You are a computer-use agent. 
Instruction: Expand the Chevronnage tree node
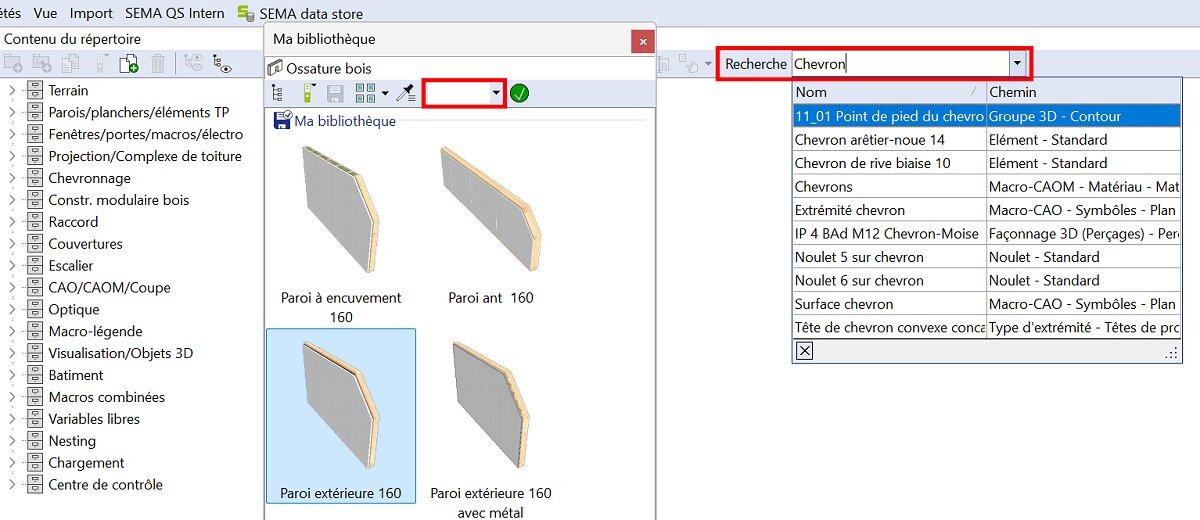[13, 178]
